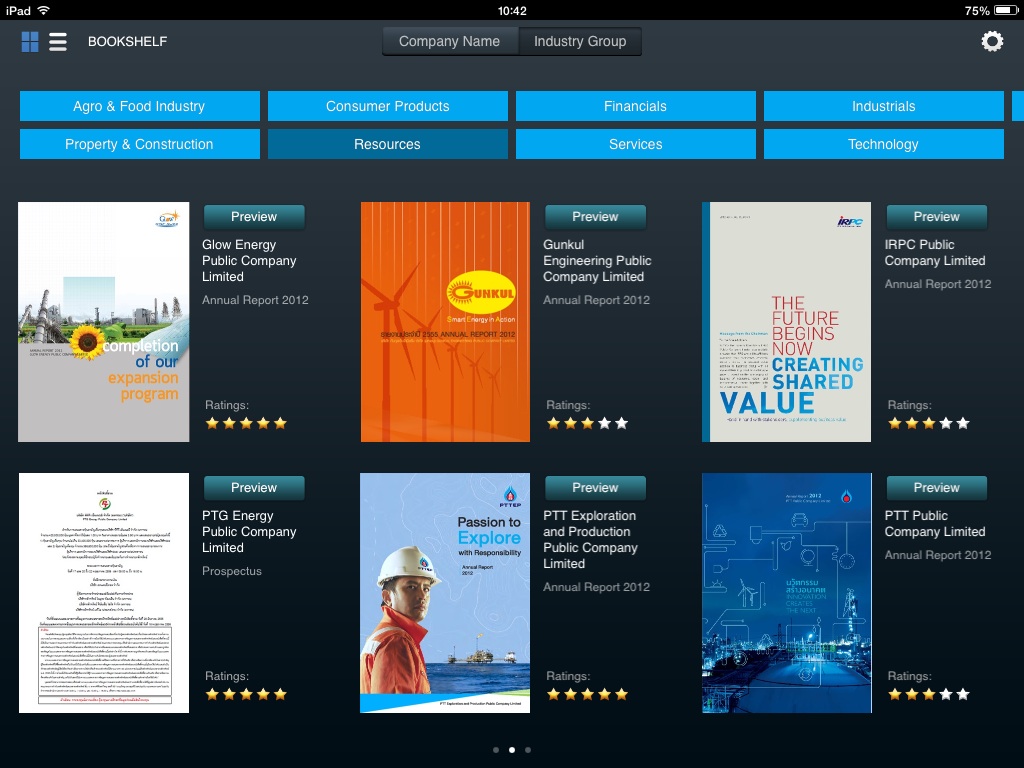Screen dimensions: 1024x768
Task: Open PTG Energy prospectus cover
Action: pyautogui.click(x=104, y=593)
